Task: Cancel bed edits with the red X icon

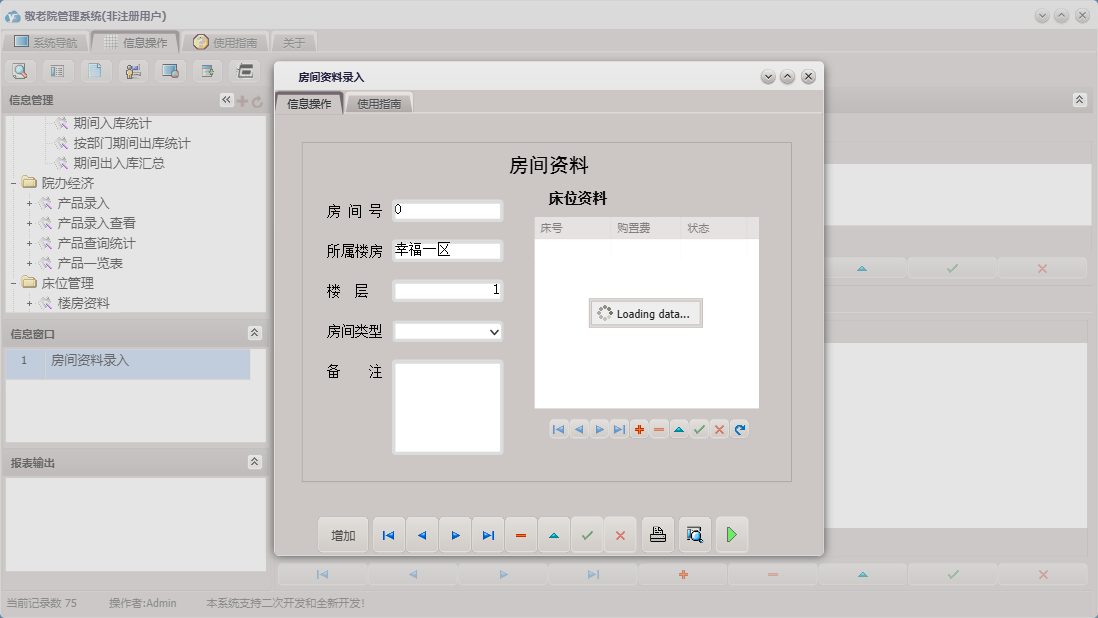Action: pyautogui.click(x=719, y=429)
